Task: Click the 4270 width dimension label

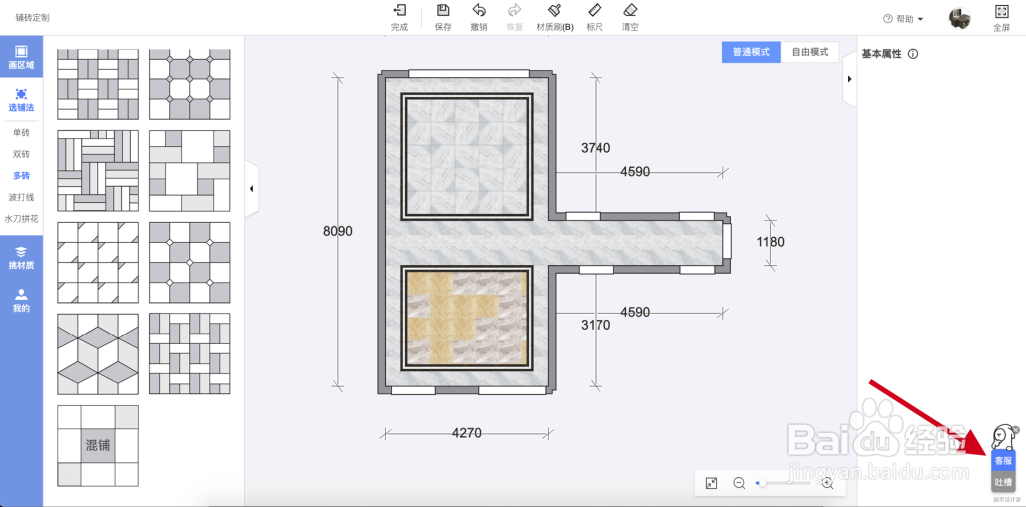Action: tap(467, 432)
